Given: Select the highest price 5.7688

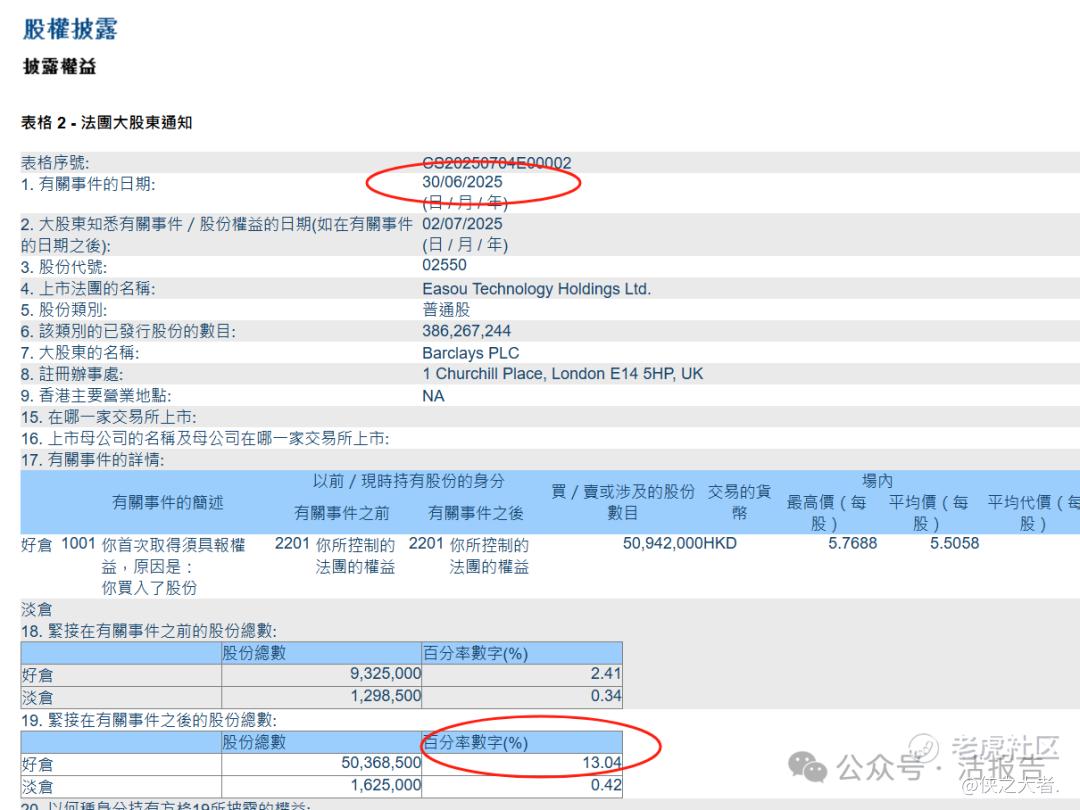Looking at the screenshot, I should 853,543.
